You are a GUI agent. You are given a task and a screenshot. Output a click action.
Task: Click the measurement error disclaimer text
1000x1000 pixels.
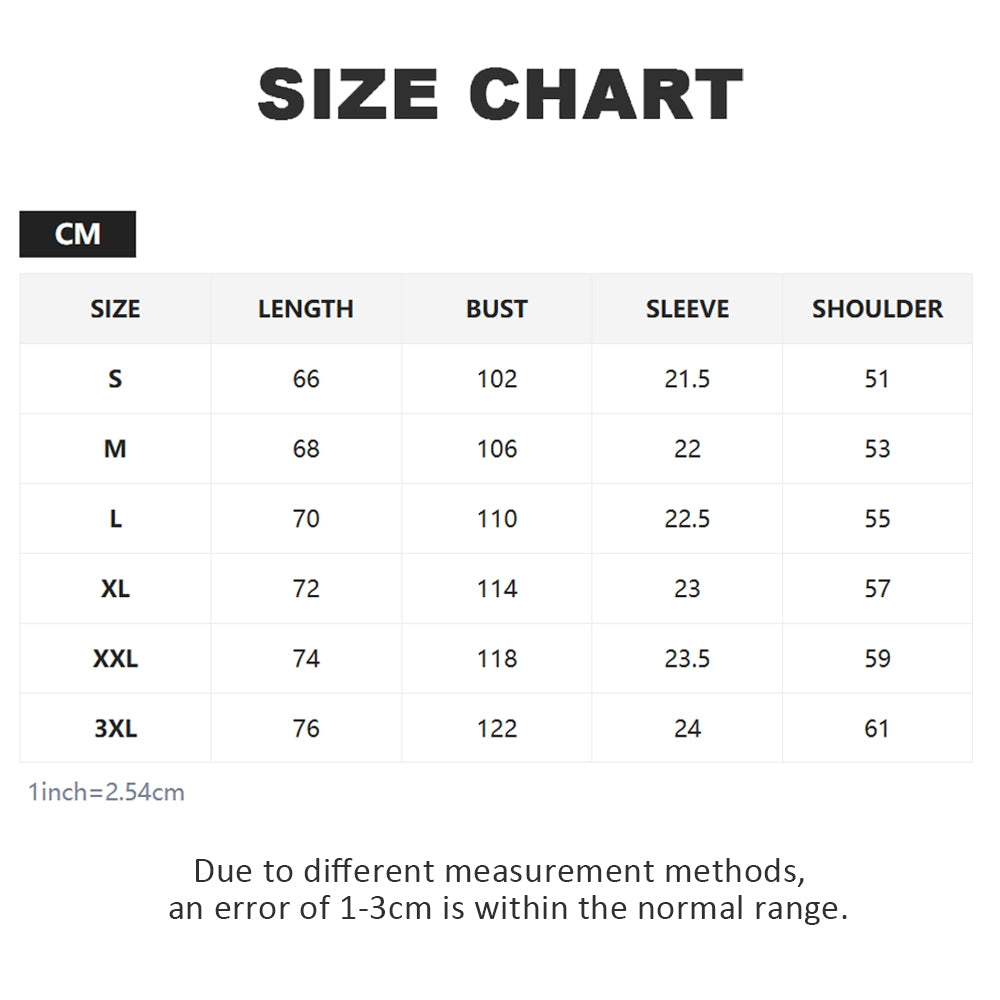pyautogui.click(x=508, y=889)
